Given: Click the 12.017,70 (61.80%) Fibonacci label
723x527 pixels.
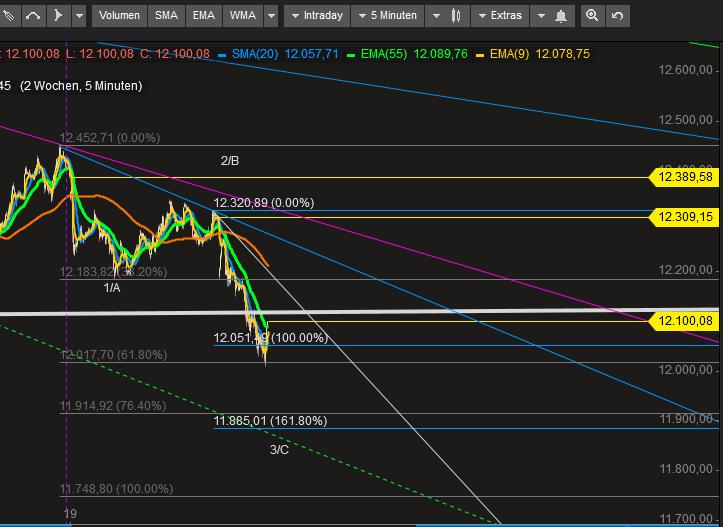Looking at the screenshot, I should [113, 355].
